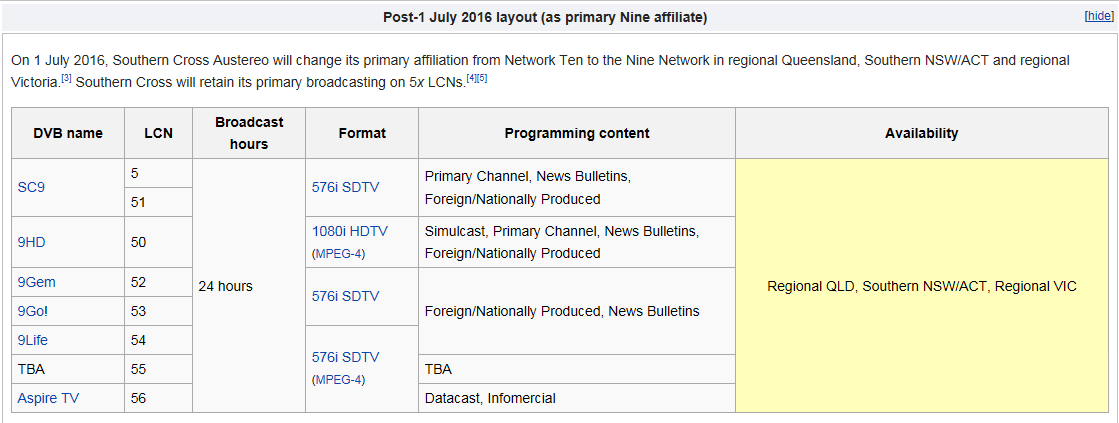
Task: Follow the 9Gem link
Action: pos(36,282)
